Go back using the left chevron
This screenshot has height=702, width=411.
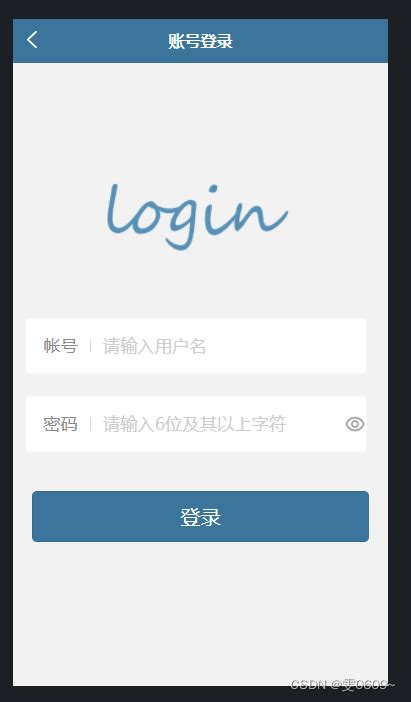[32, 40]
